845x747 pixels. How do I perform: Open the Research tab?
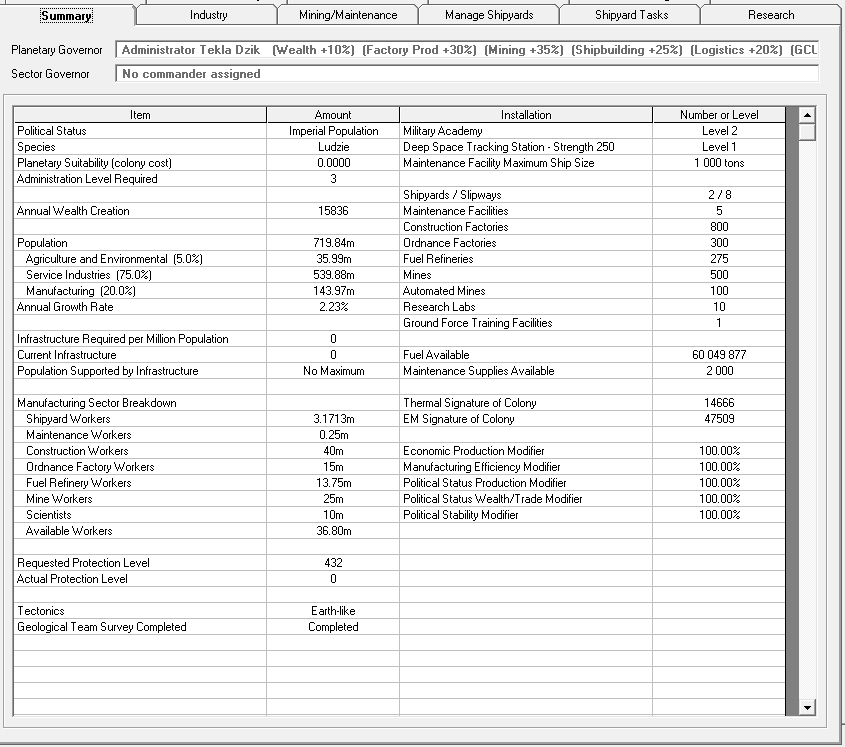point(771,15)
